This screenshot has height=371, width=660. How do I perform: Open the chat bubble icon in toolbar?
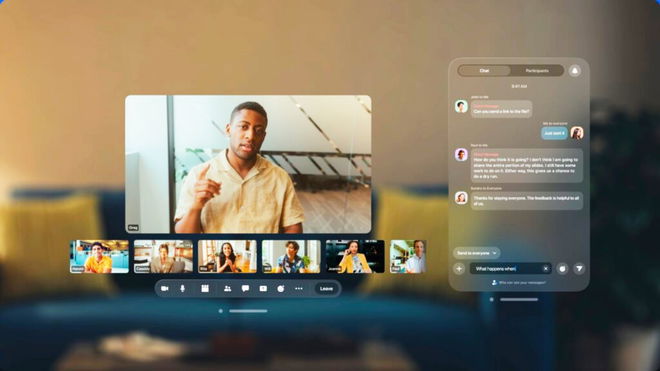[245, 288]
